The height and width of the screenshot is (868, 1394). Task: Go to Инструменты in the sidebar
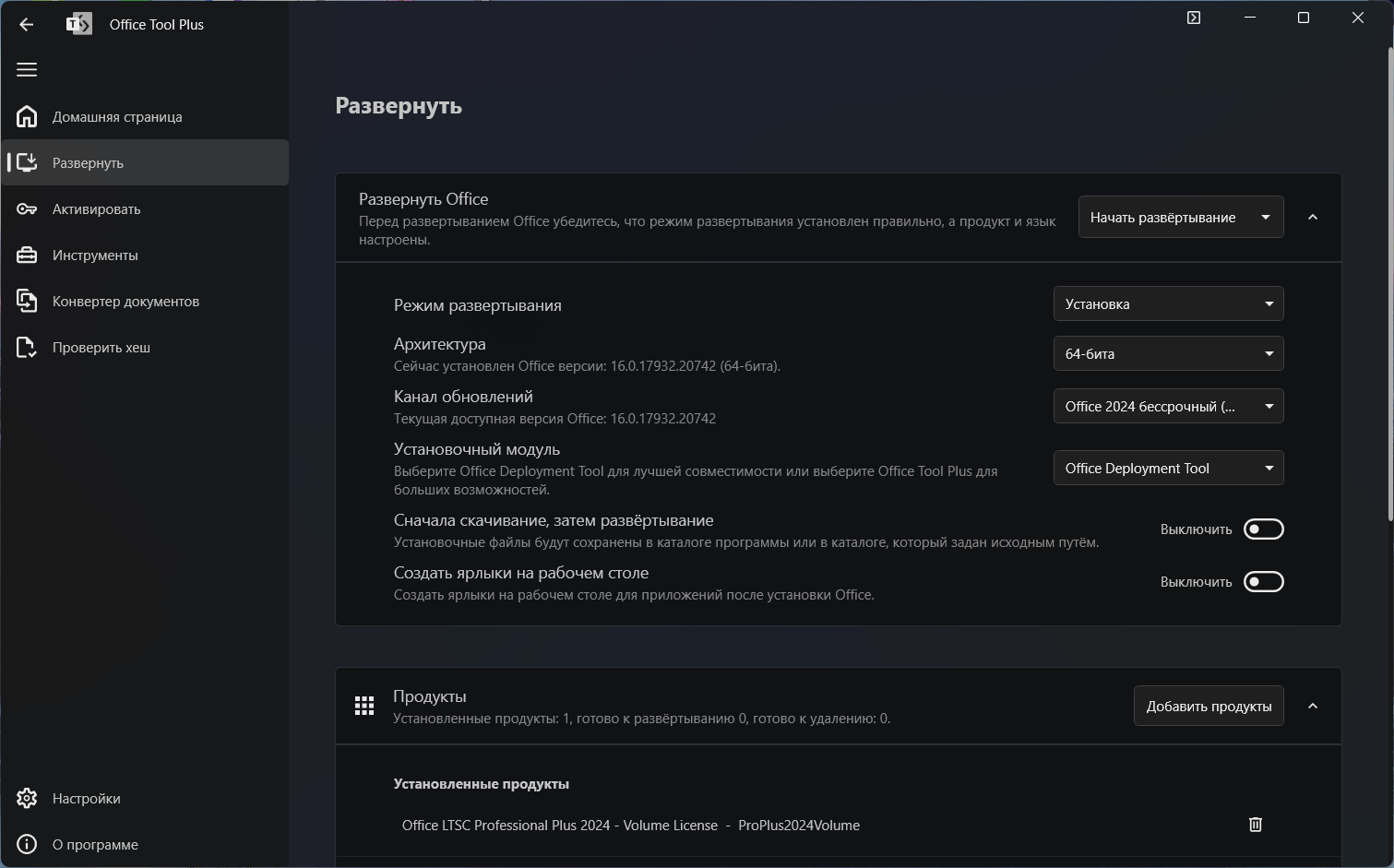(95, 256)
